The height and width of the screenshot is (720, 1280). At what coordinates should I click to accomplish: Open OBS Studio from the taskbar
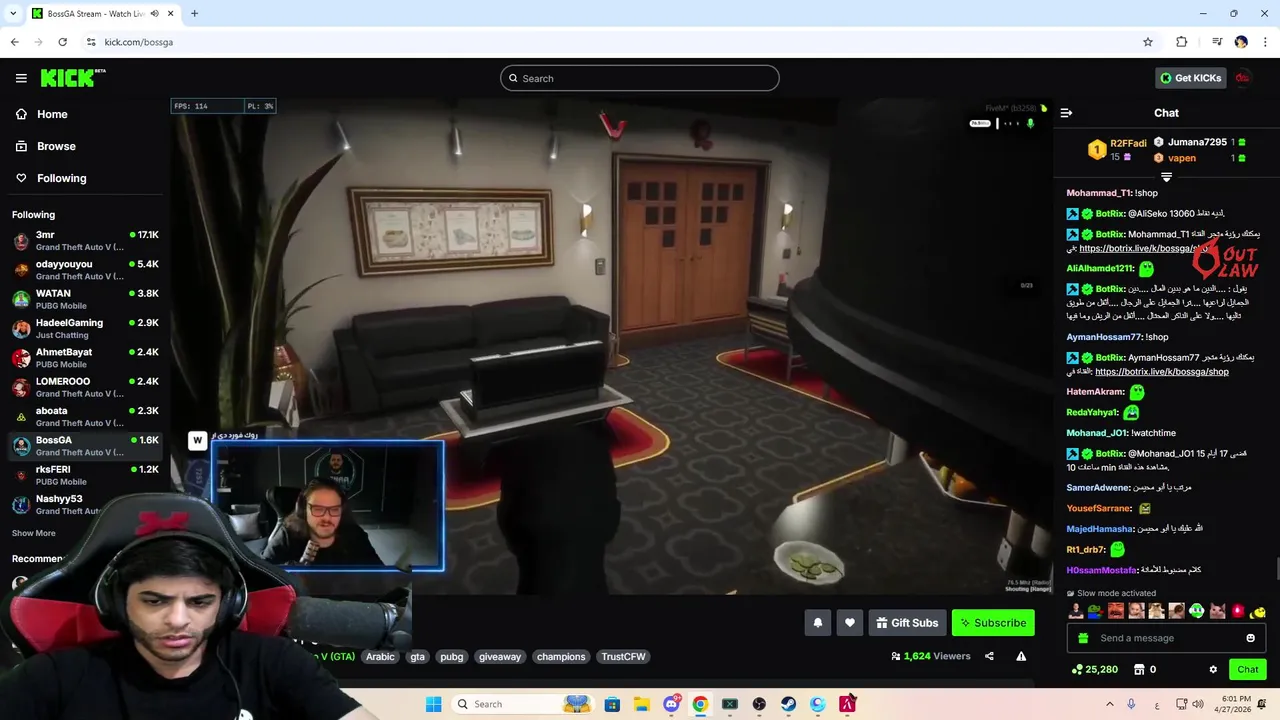759,704
